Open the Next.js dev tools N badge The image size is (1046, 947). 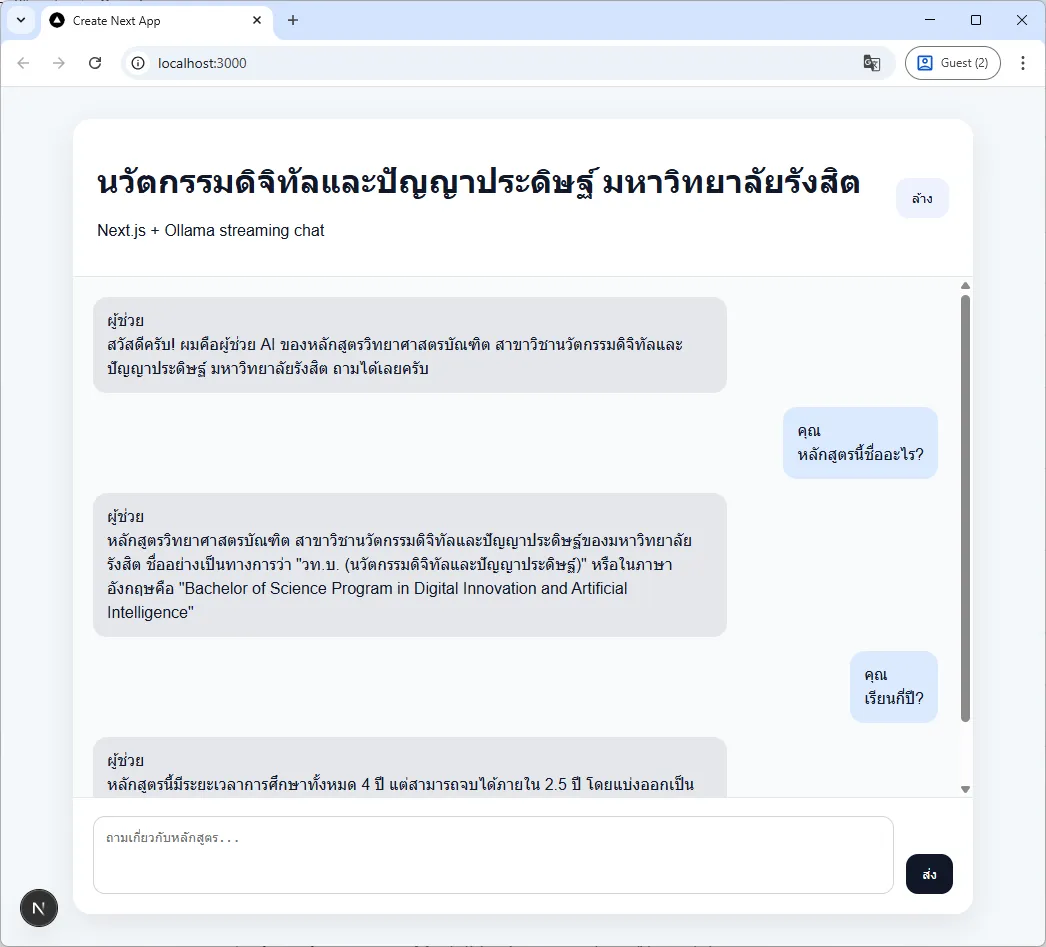pyautogui.click(x=39, y=908)
